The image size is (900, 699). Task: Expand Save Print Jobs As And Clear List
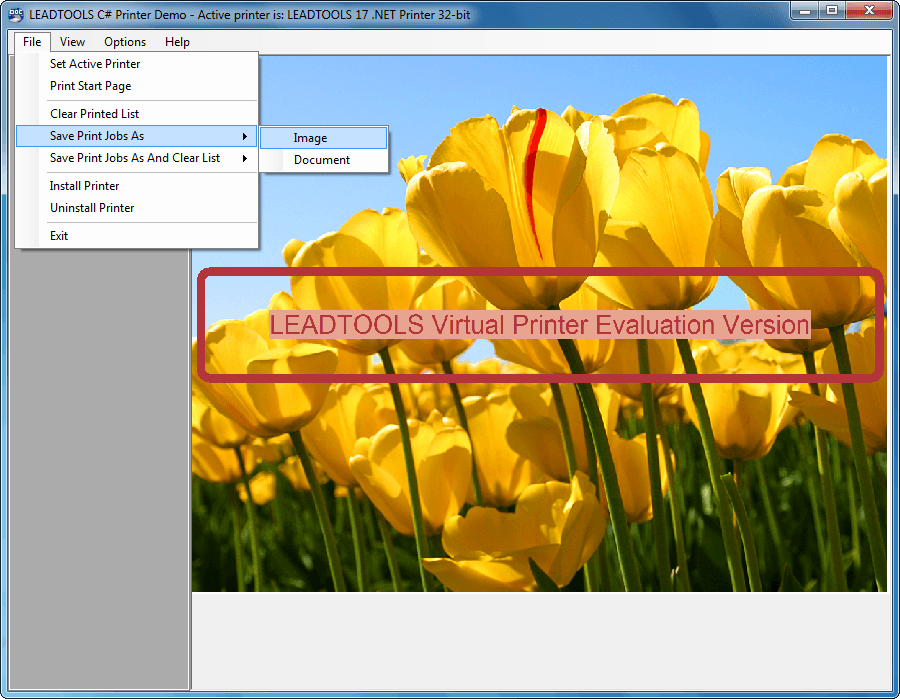(x=137, y=158)
